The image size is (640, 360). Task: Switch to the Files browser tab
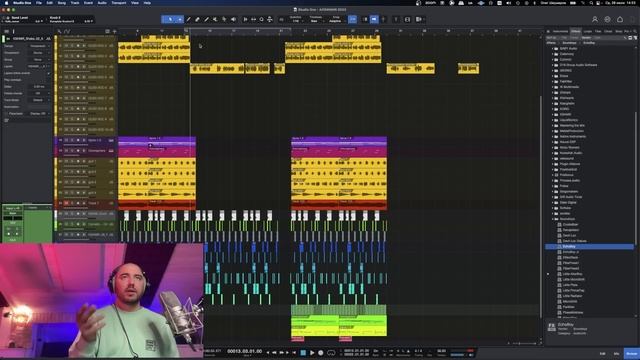[x=598, y=31]
